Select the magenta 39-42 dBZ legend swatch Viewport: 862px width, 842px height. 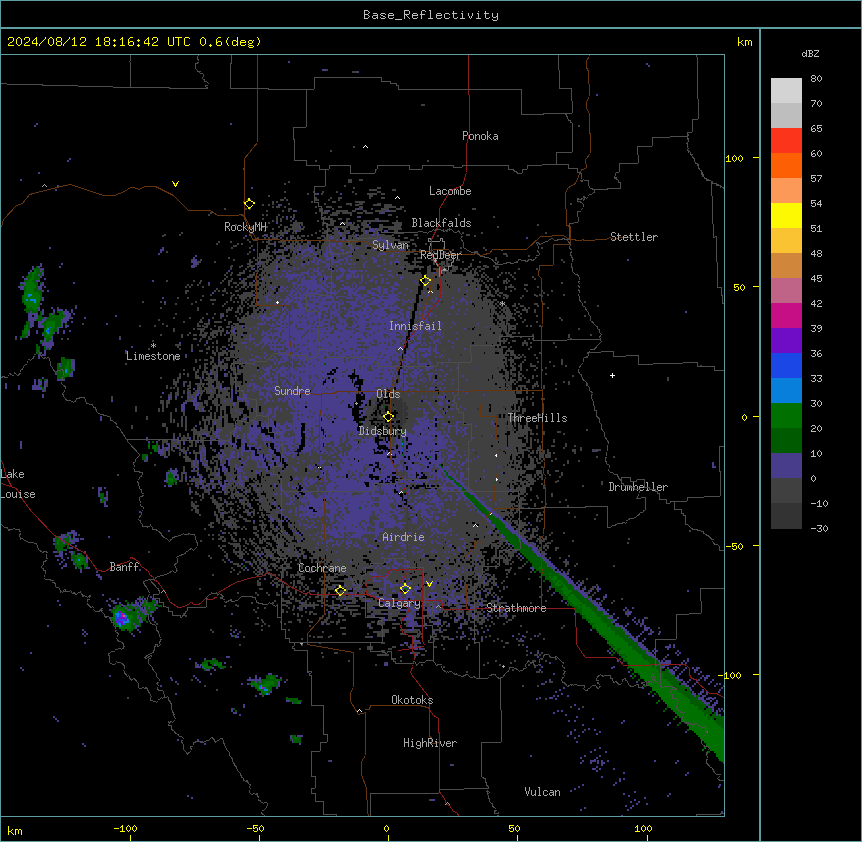pos(786,315)
